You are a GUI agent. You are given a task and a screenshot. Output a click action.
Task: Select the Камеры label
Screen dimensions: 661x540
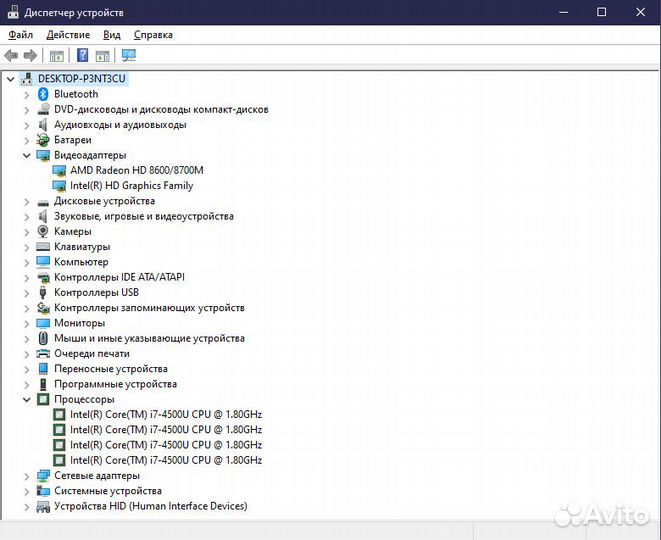click(x=73, y=231)
